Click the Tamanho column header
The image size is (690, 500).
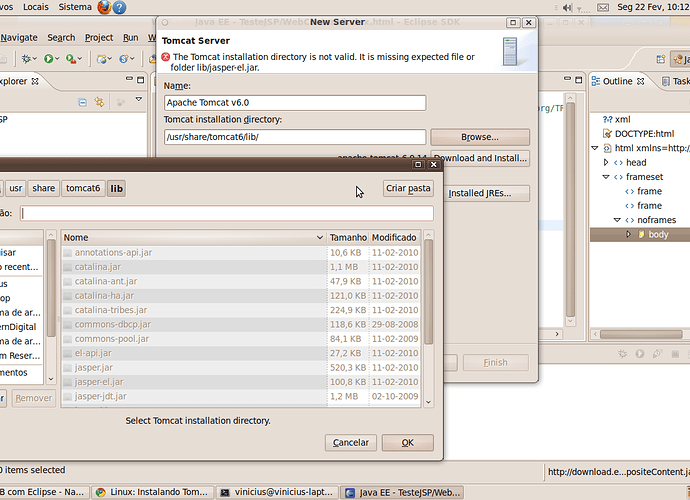(x=348, y=238)
